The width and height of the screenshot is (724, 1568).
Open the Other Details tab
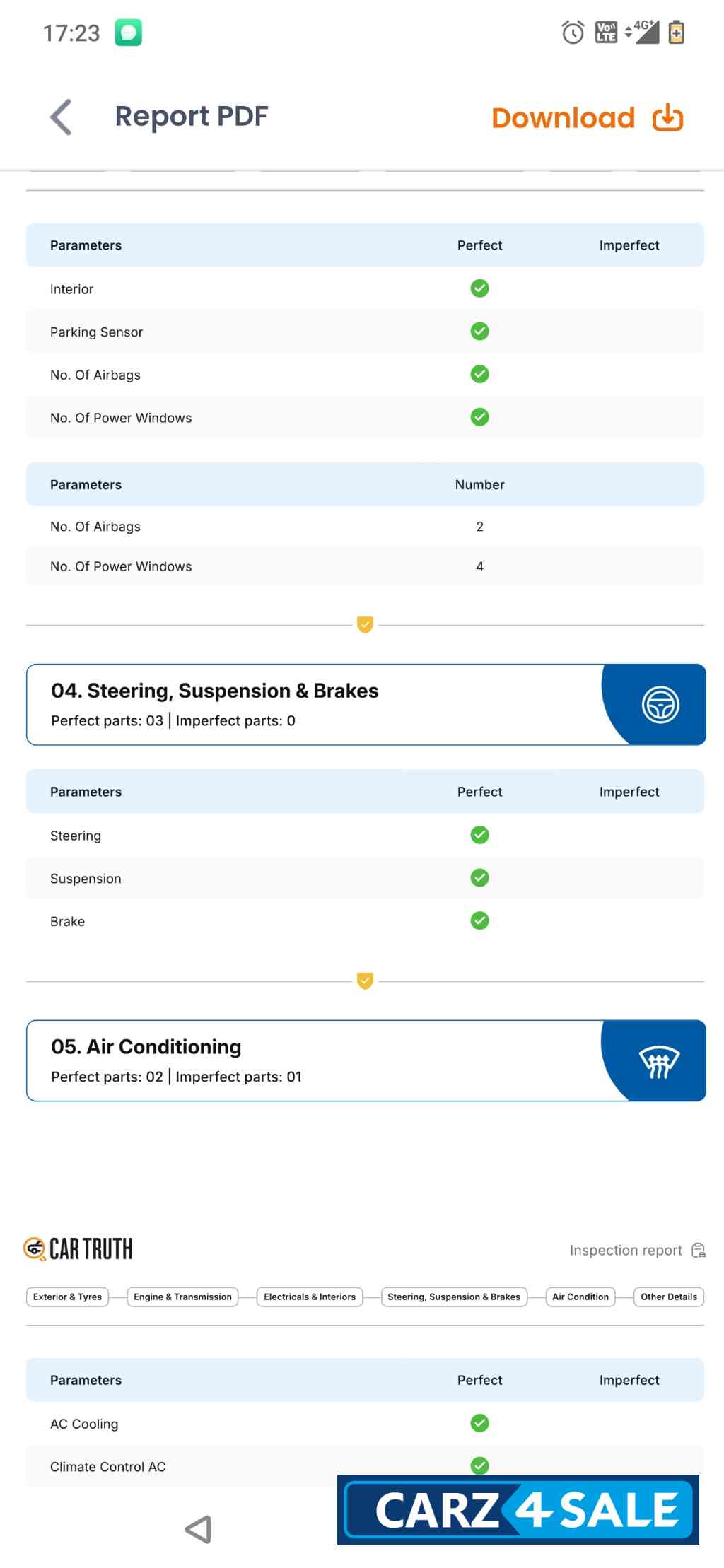pos(668,1297)
